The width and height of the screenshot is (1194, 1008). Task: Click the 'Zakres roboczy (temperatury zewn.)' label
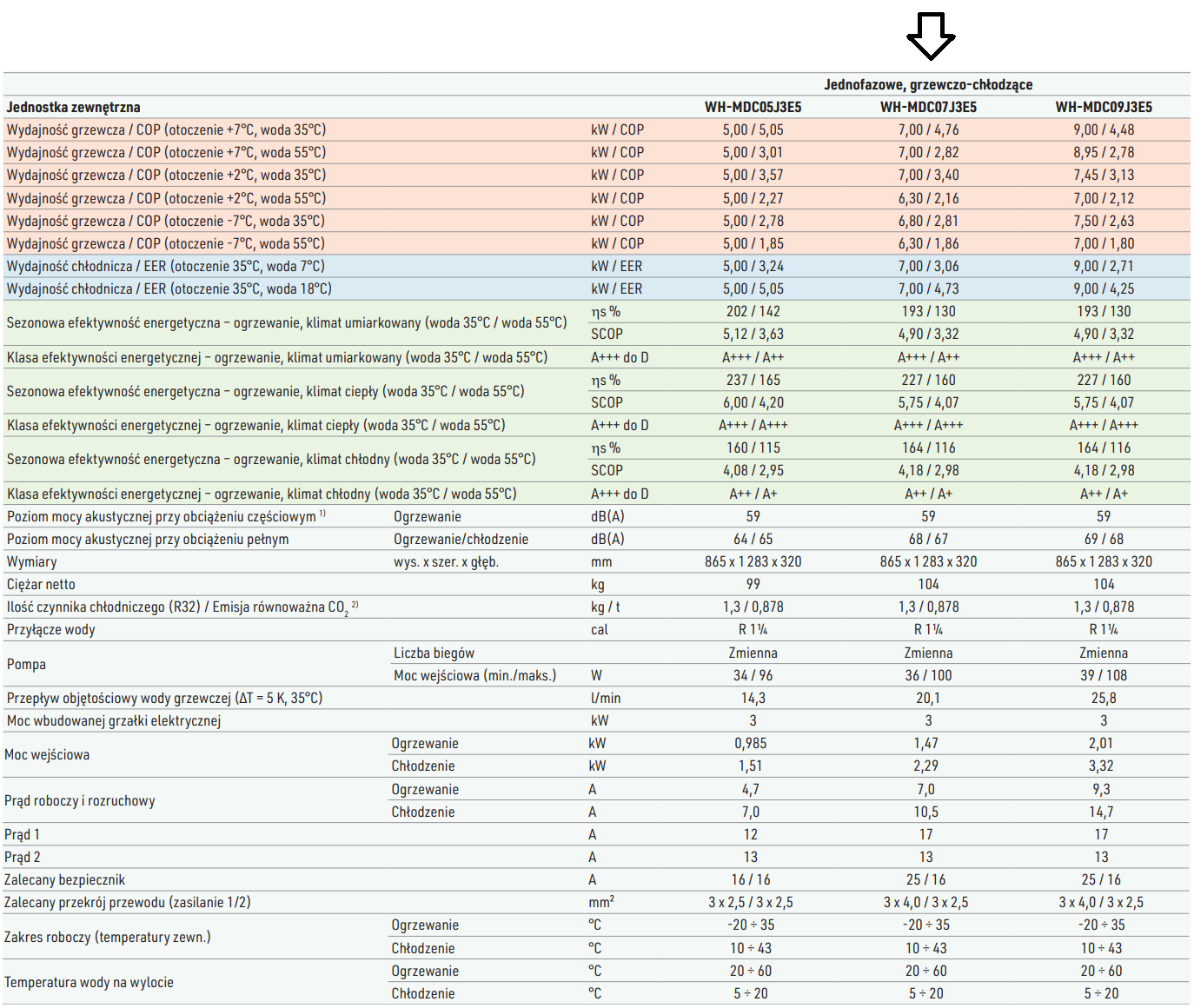pyautogui.click(x=107, y=937)
